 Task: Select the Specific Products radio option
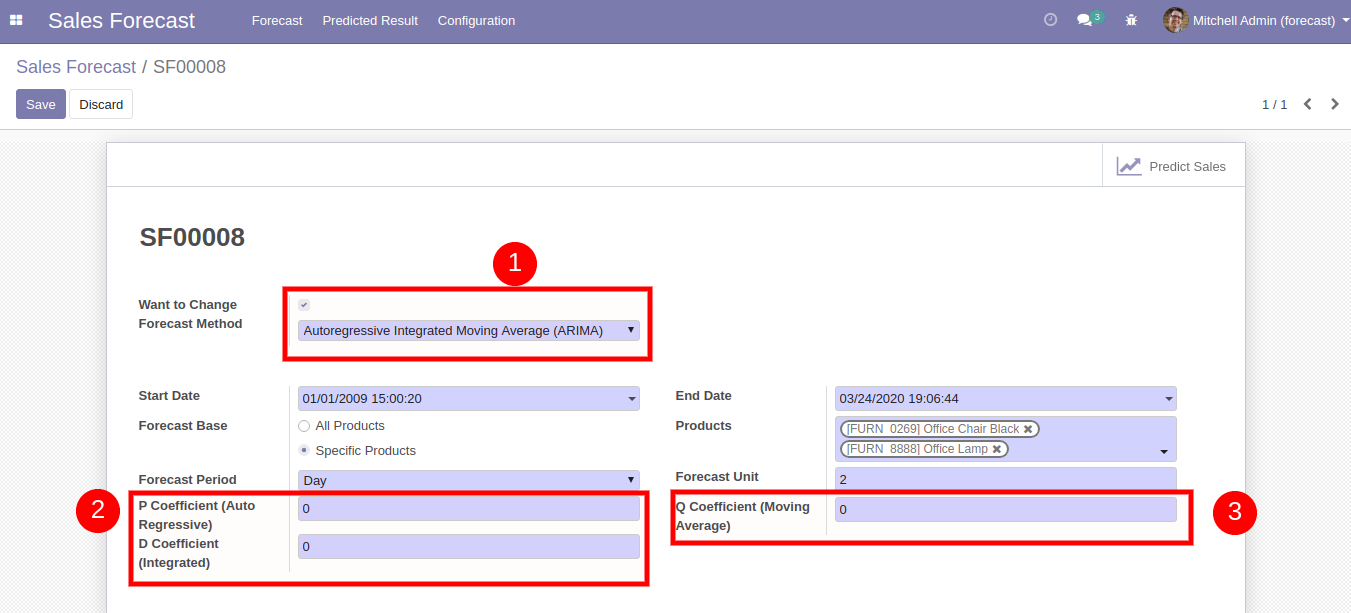coord(304,451)
